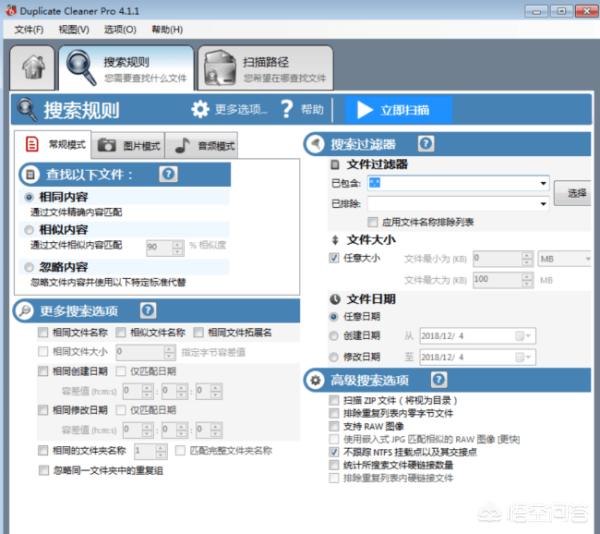Select 修改日期 radio button
Screen dimensions: 600x534
point(334,357)
